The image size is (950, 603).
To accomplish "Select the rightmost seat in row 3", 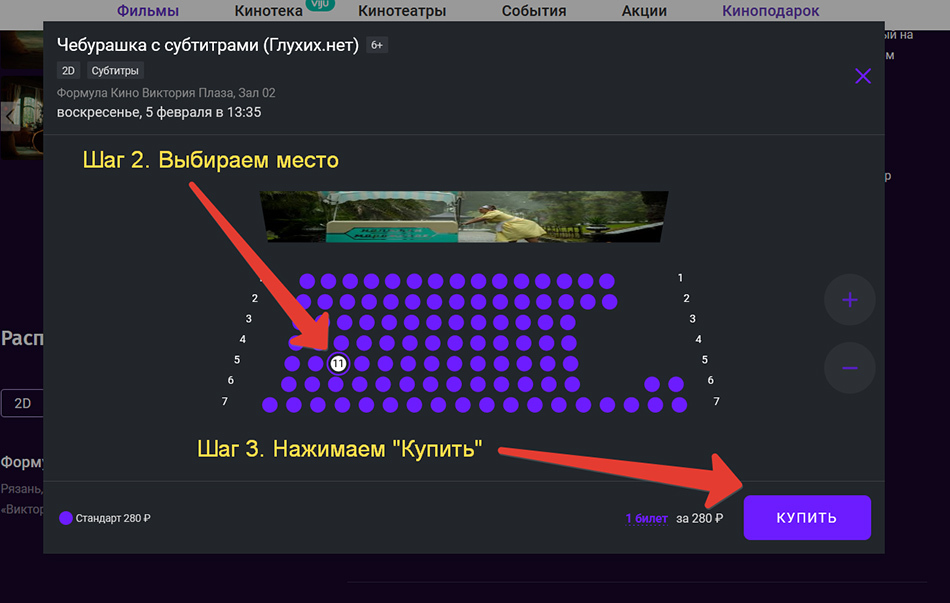I will click(568, 322).
